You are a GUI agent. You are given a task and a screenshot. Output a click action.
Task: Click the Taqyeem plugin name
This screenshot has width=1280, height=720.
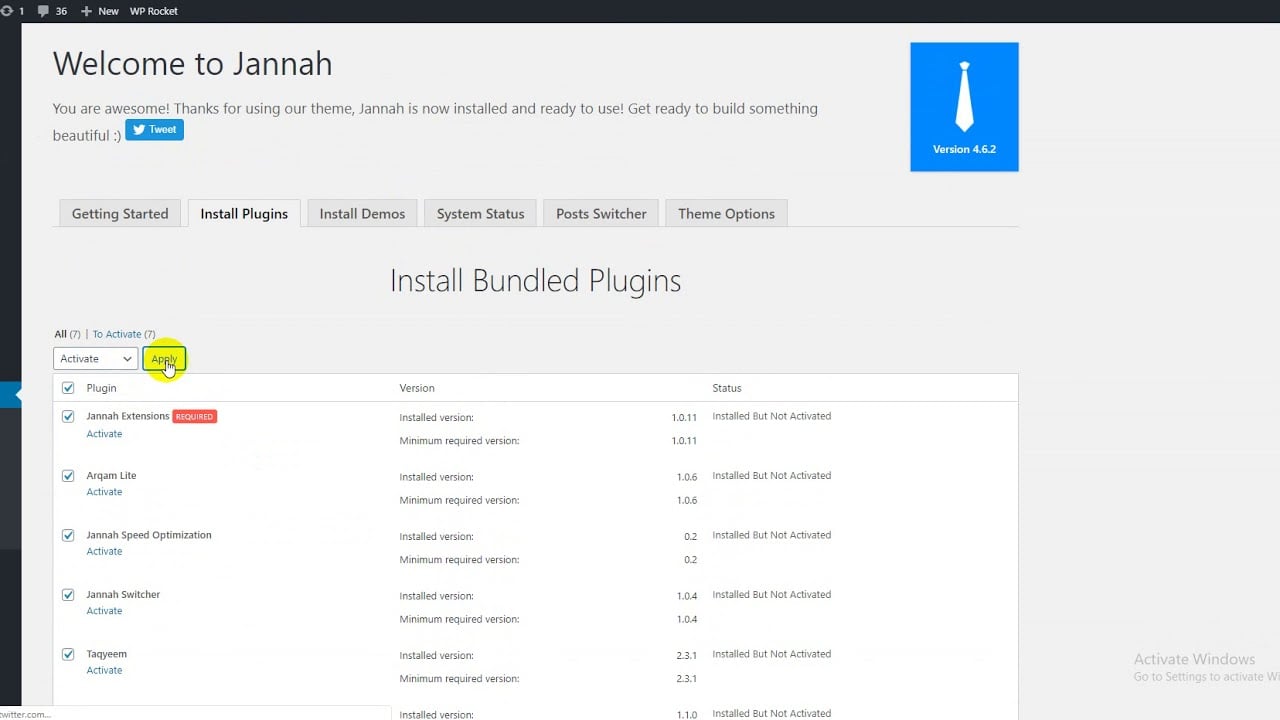[106, 654]
